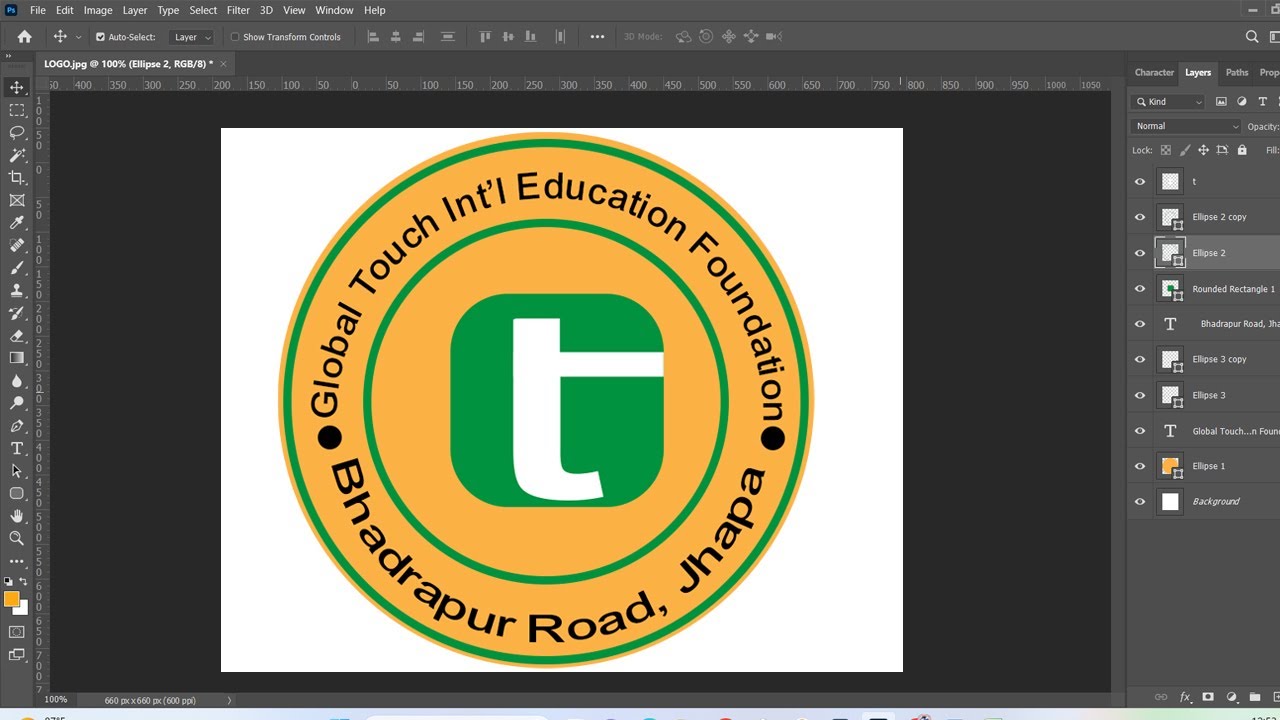This screenshot has width=1280, height=720.
Task: Open the File menu
Action: [38, 10]
